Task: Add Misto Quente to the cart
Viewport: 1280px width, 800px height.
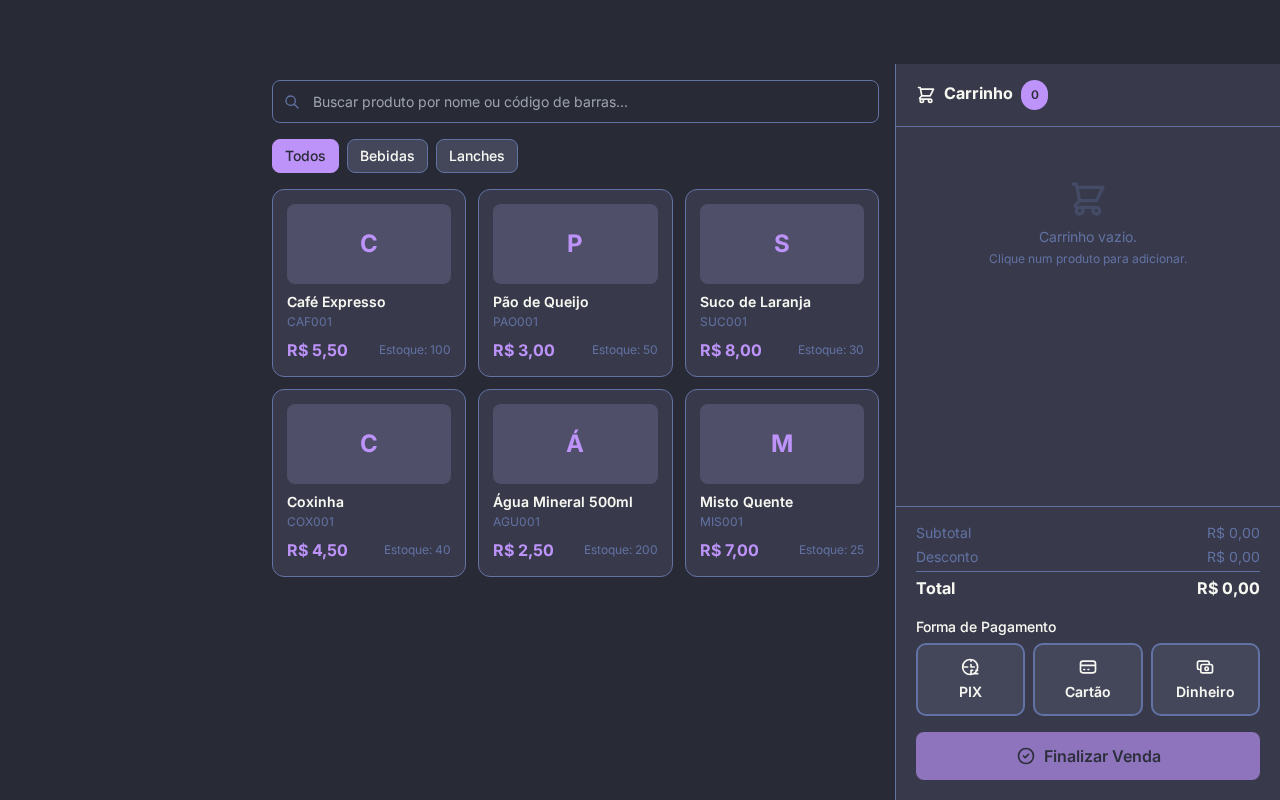Action: point(782,483)
